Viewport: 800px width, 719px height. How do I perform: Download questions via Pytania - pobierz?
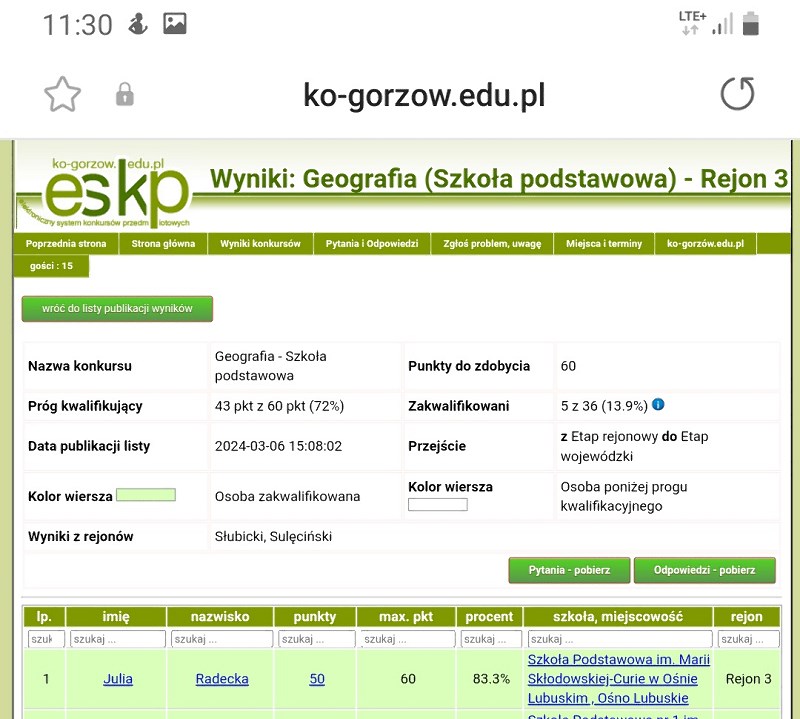click(569, 570)
